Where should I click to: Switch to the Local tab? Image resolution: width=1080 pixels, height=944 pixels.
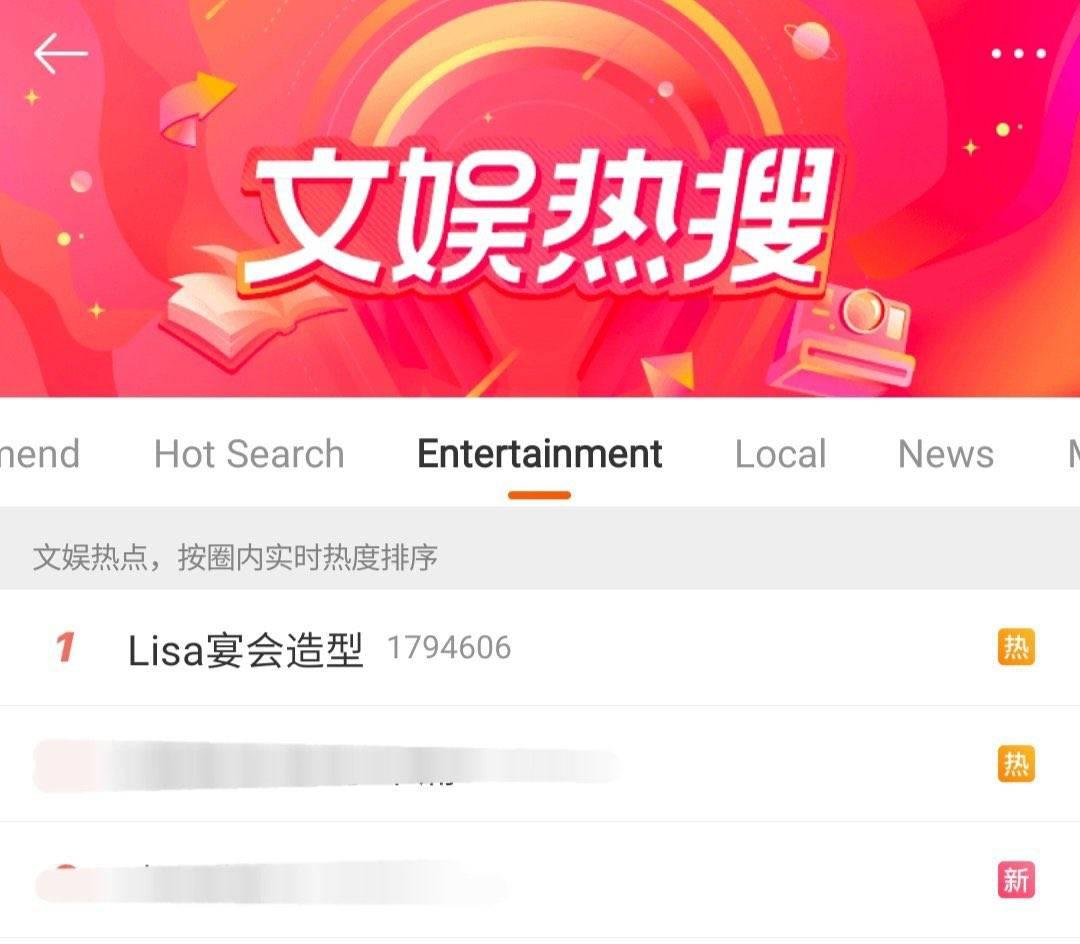point(780,454)
